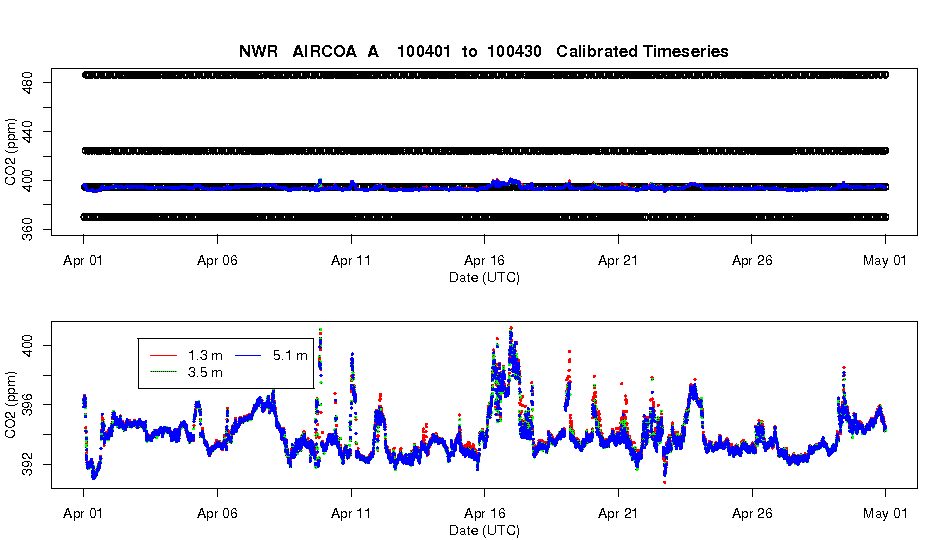Click 'Apr 11' on the bottom plot's x-axis
This screenshot has height=540, width=936.
pos(350,513)
